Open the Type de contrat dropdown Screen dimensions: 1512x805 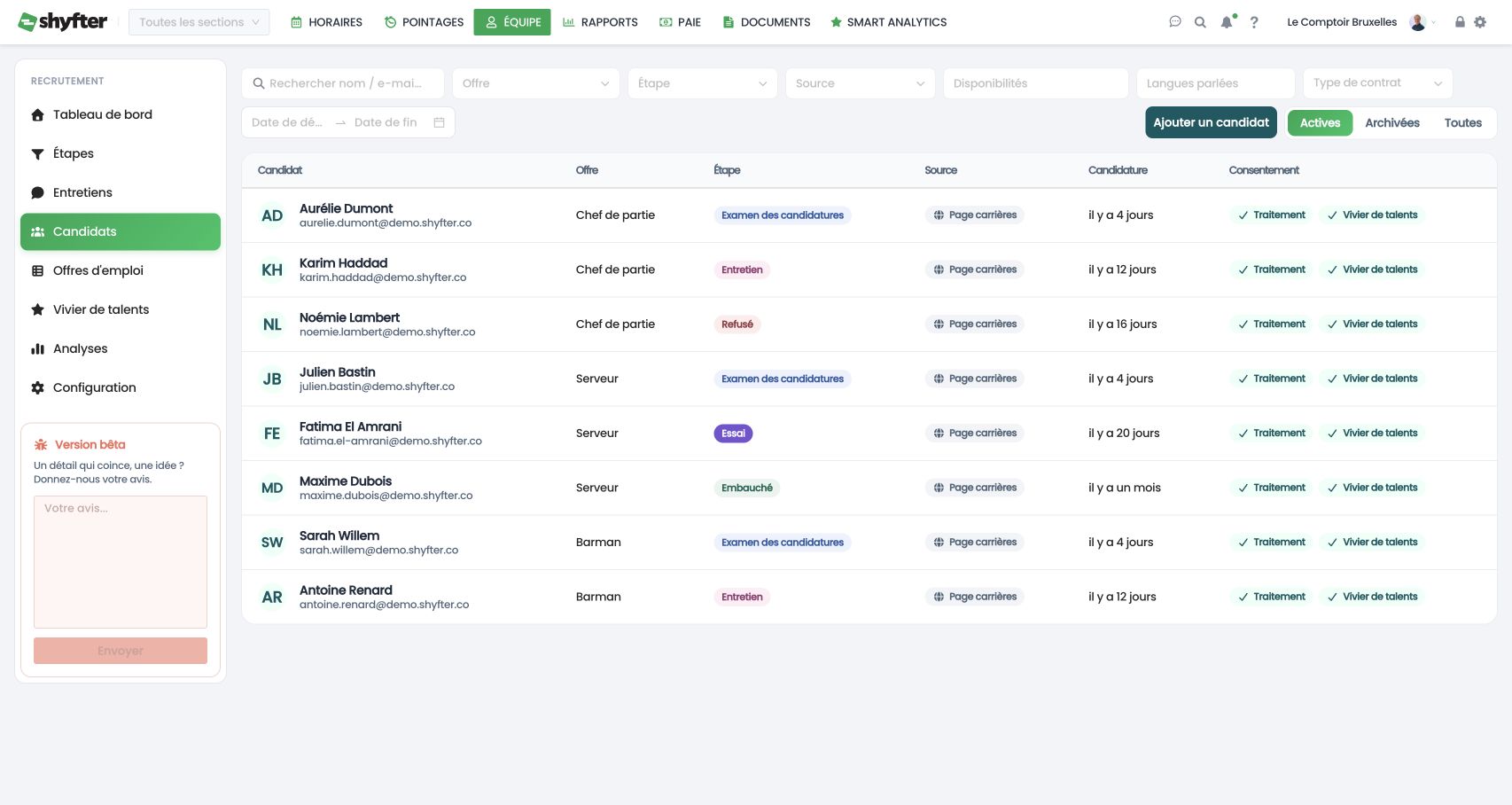point(1377,83)
